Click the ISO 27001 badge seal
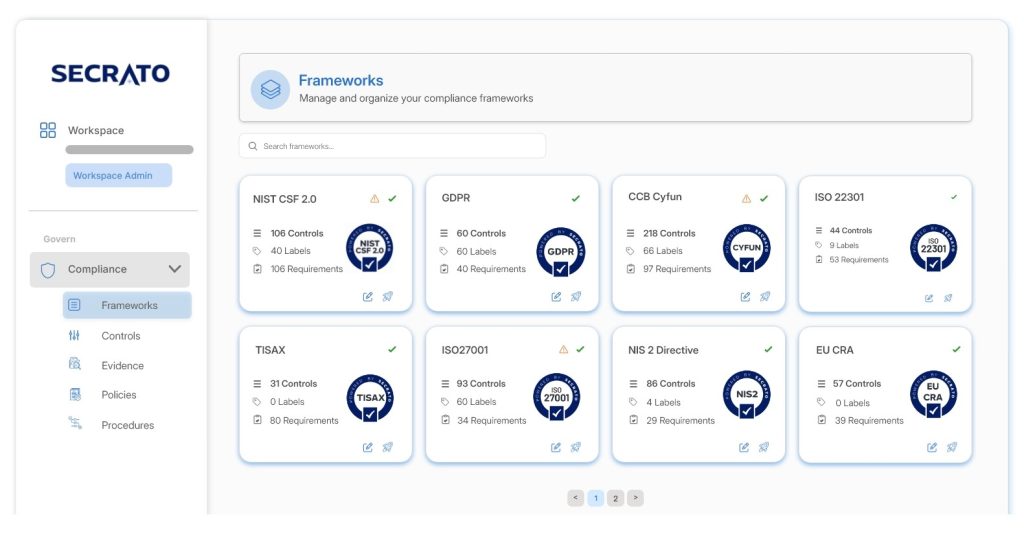This screenshot has width=1024, height=550. pos(557,398)
